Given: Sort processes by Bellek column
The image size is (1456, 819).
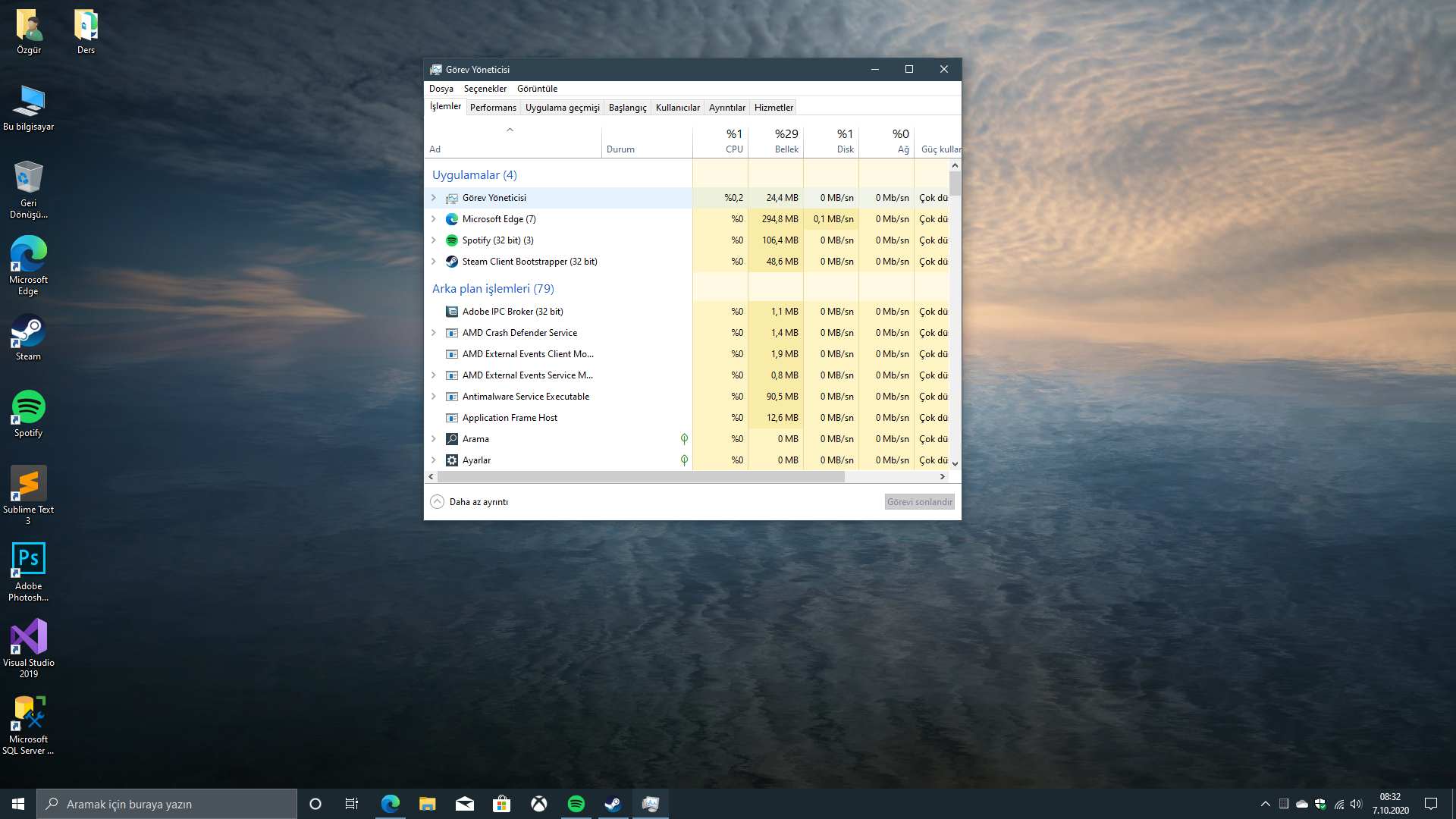Looking at the screenshot, I should click(x=776, y=141).
